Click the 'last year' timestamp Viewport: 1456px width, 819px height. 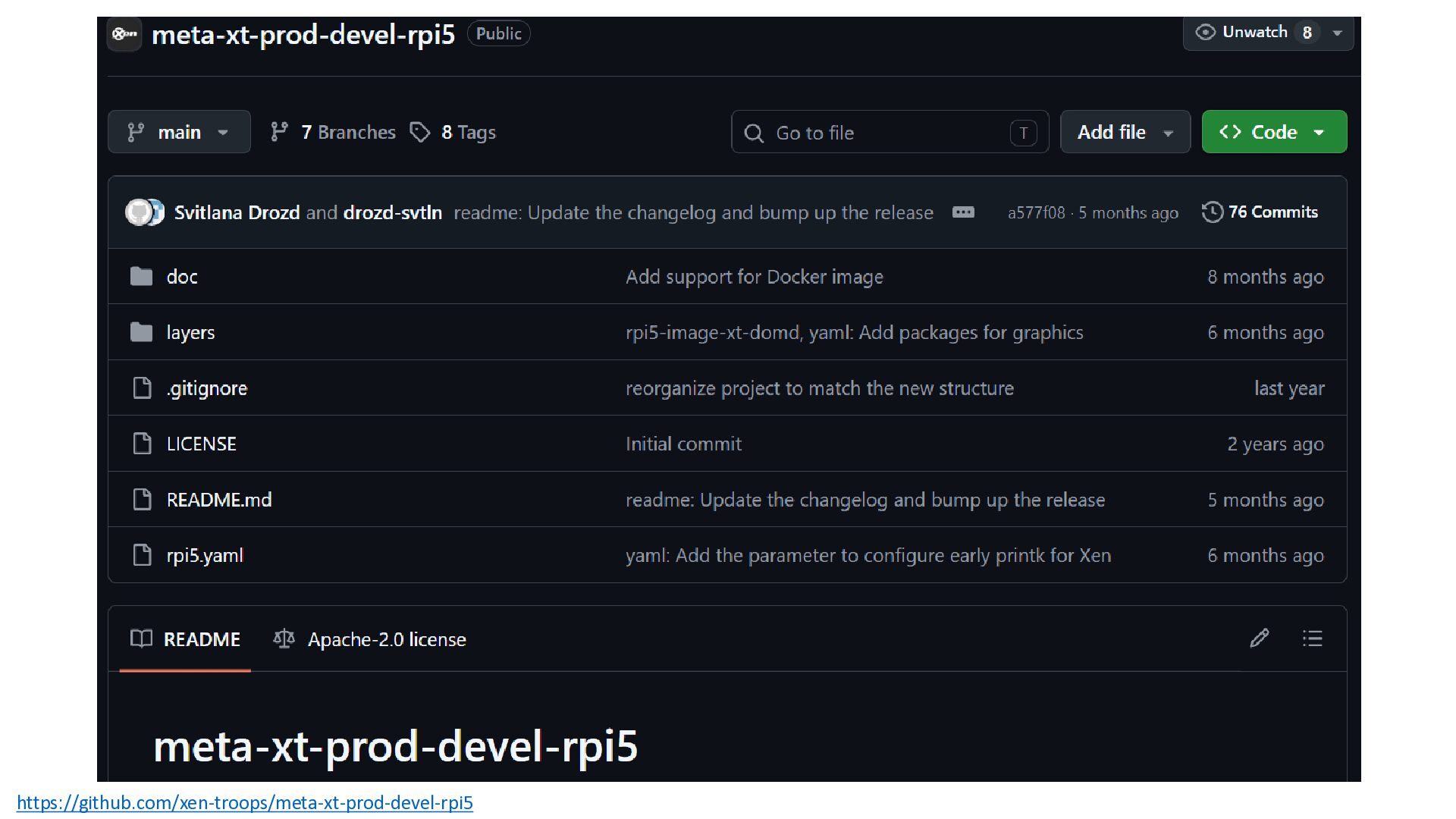[1289, 388]
